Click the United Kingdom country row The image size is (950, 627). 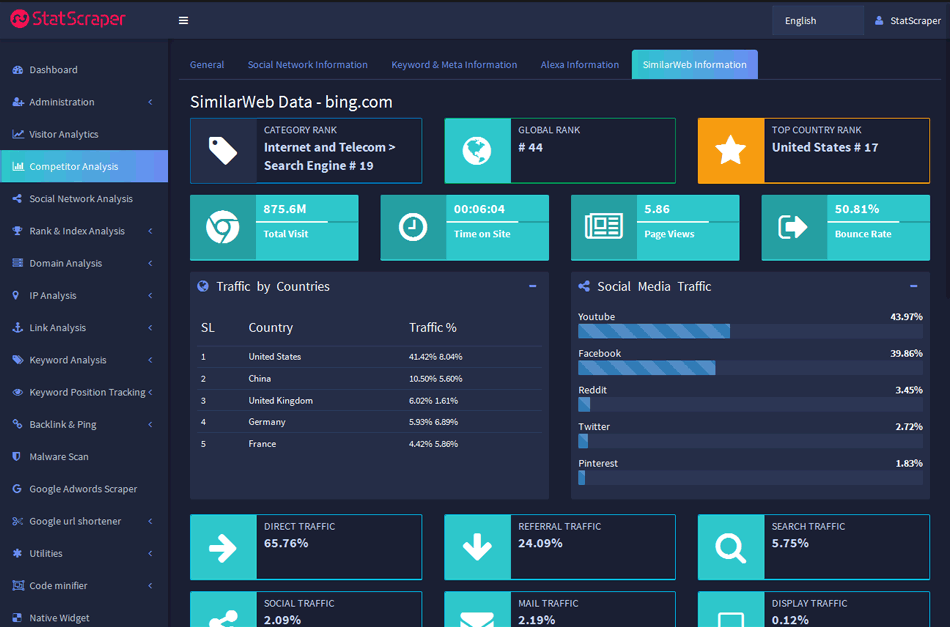tap(369, 400)
